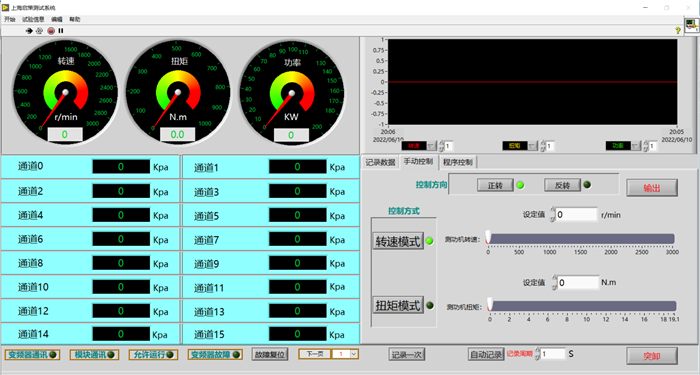This screenshot has width=700, height=375.
Task: Open the 转速 plot legend dropdown arrow
Action: click(x=431, y=146)
